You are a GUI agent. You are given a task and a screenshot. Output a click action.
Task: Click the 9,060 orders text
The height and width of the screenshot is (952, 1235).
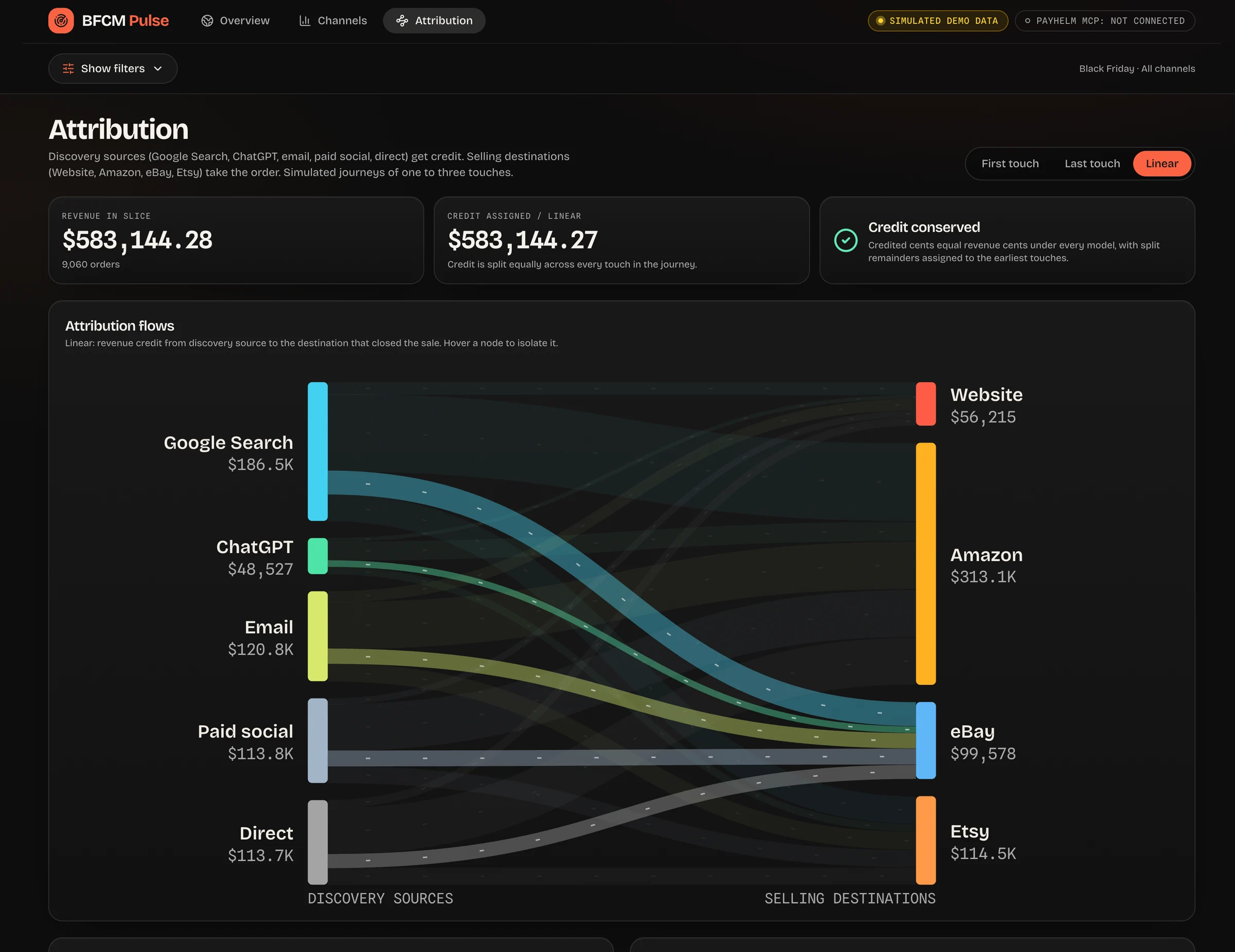click(91, 264)
